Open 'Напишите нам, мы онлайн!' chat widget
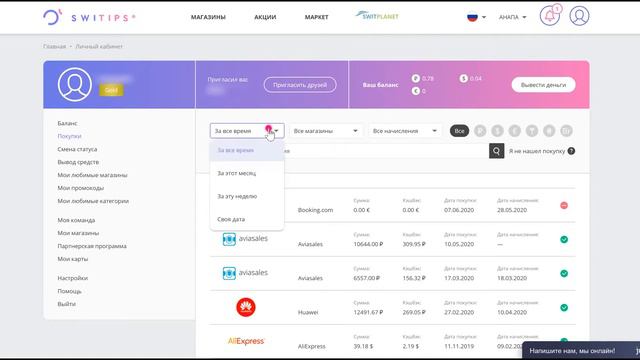Viewport: 640px width, 360px height. [x=580, y=351]
